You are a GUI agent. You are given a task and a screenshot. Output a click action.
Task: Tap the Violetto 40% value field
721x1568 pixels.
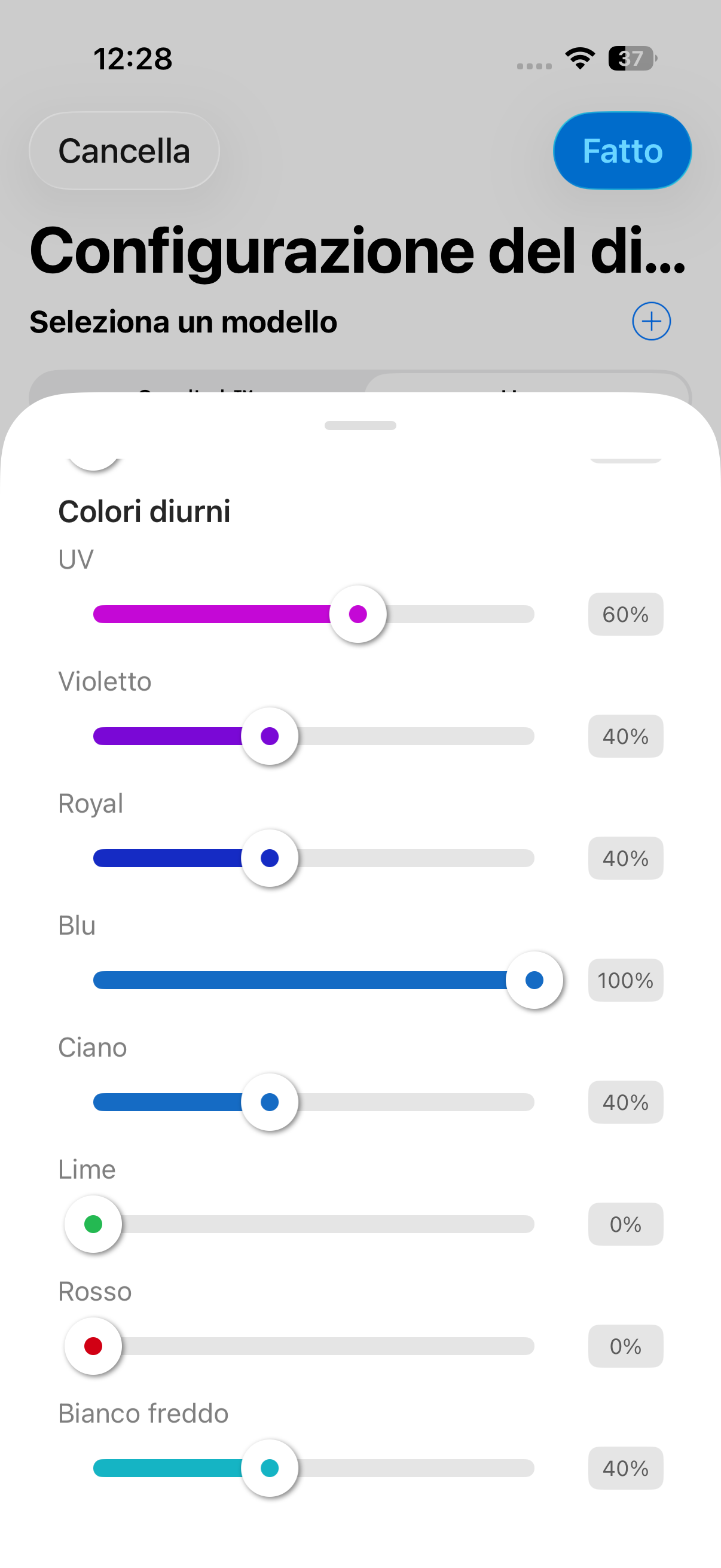(625, 736)
